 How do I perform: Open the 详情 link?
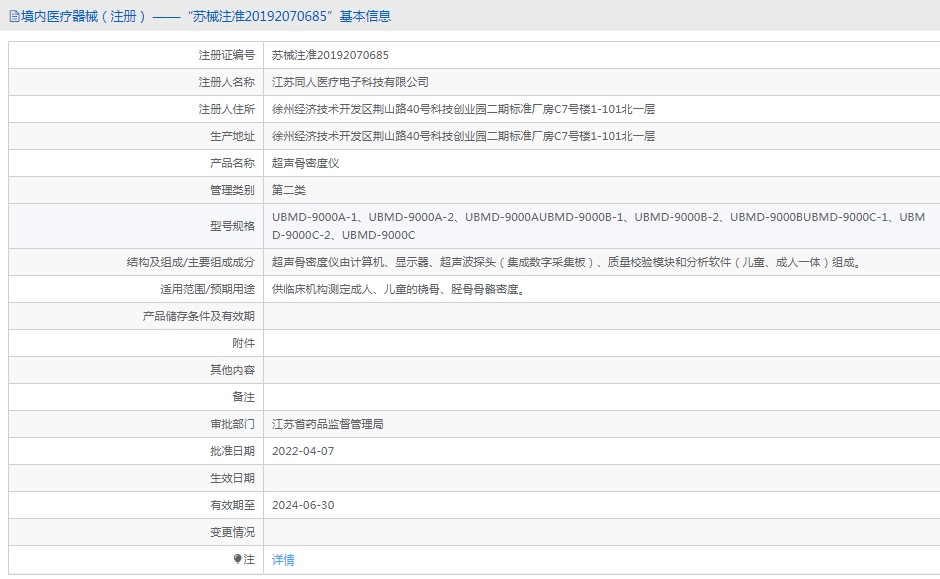point(283,559)
